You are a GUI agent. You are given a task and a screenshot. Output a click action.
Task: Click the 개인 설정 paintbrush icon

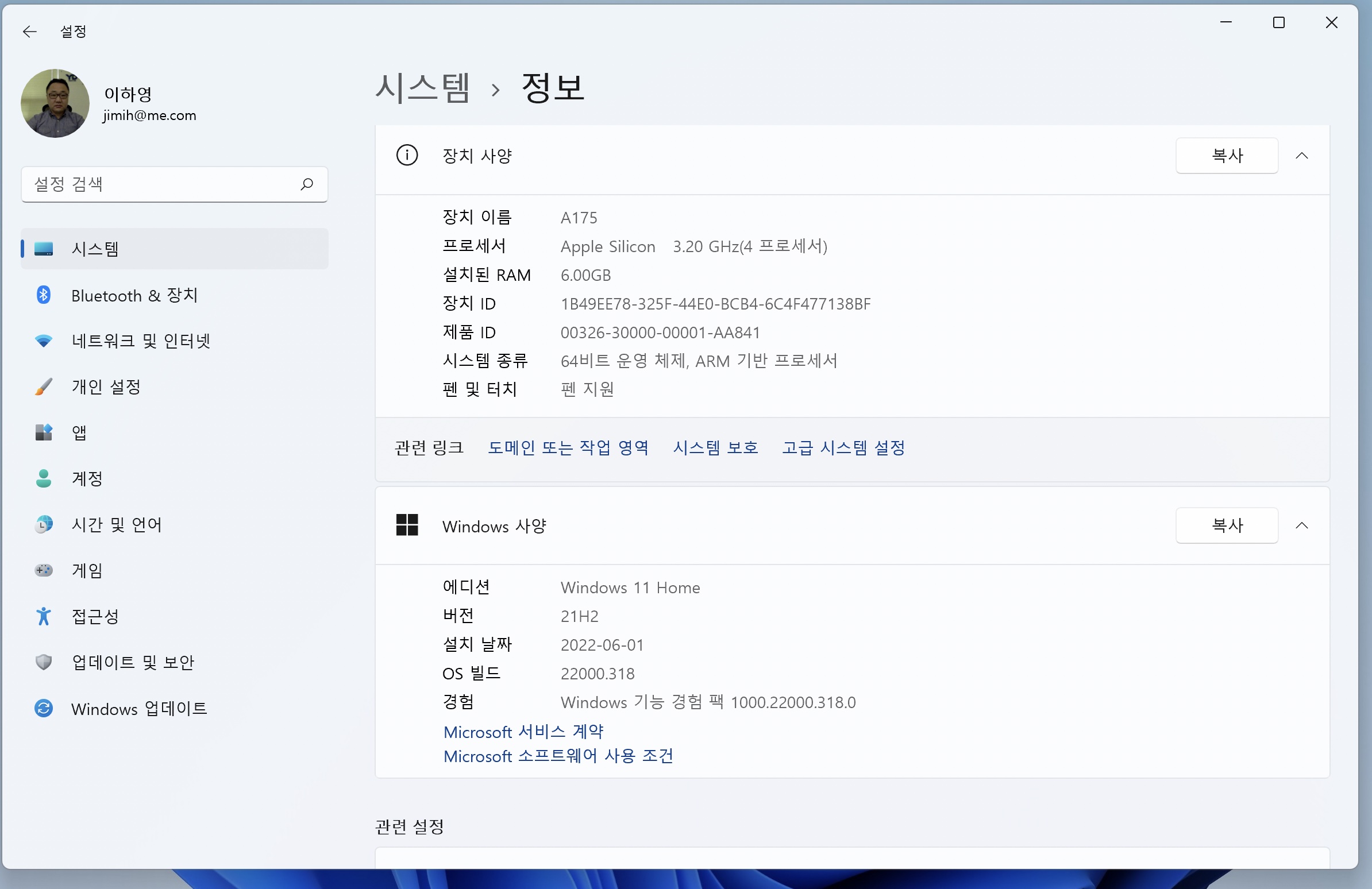pos(44,386)
